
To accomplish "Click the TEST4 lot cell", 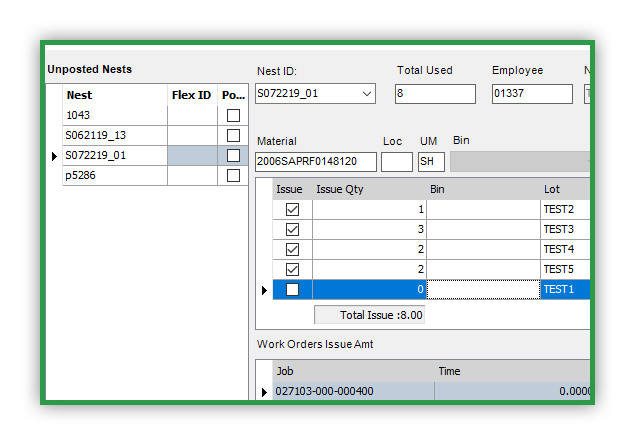I will point(565,249).
